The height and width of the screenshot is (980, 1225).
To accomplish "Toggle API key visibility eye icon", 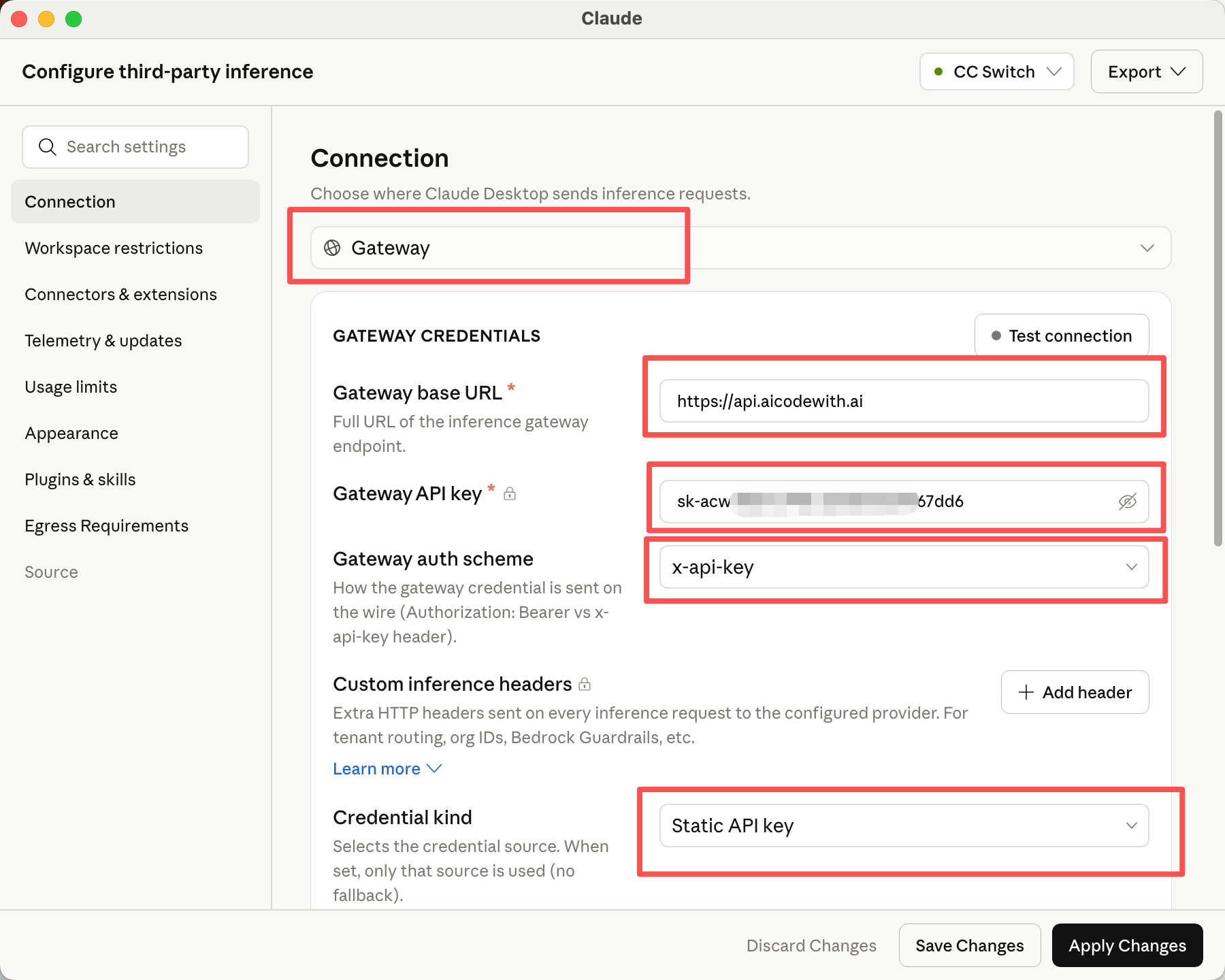I will (x=1128, y=502).
